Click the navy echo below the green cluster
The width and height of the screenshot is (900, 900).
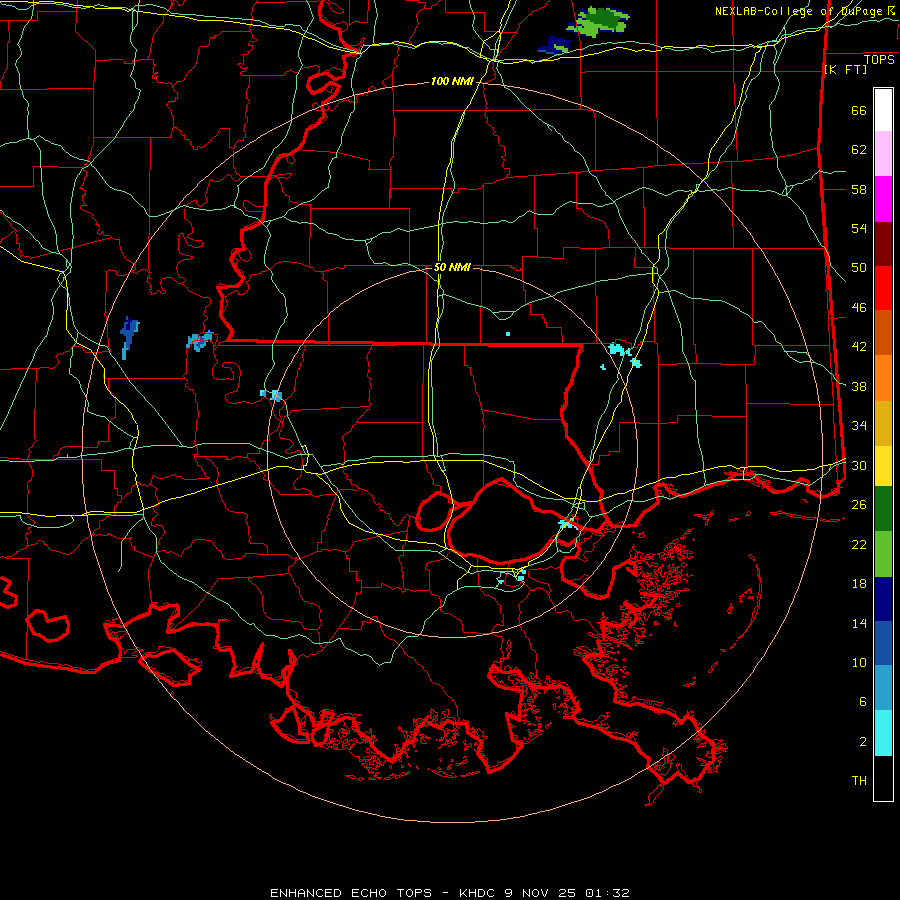[554, 45]
